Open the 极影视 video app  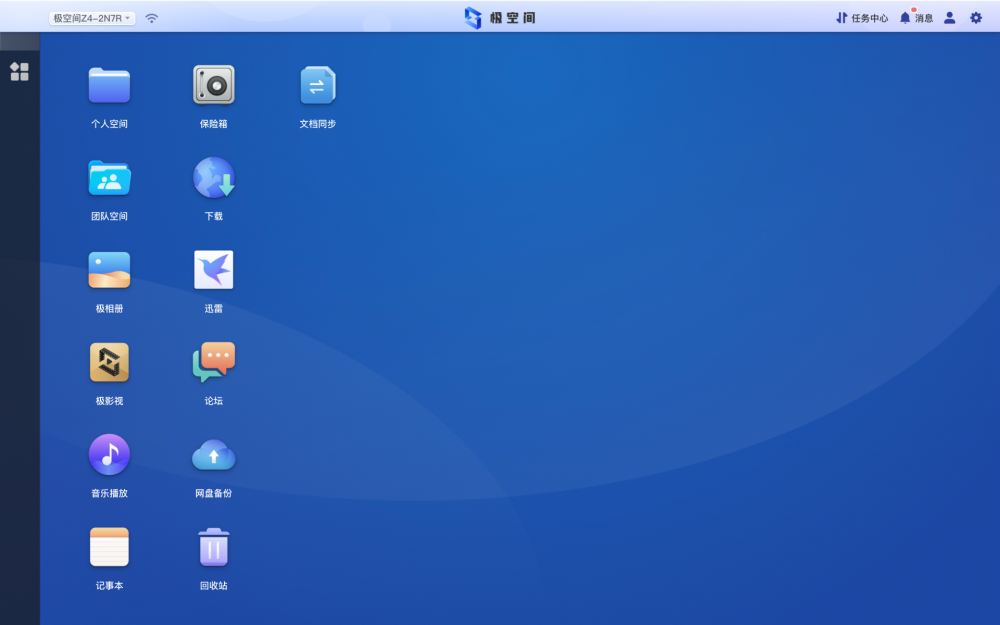tap(109, 362)
